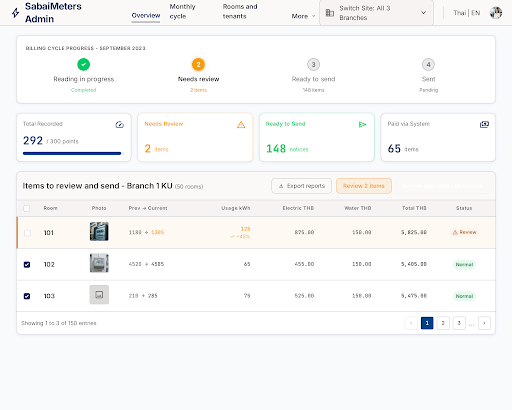Go to the Overview tab
Screen dimensions: 512x410
coord(146,15)
